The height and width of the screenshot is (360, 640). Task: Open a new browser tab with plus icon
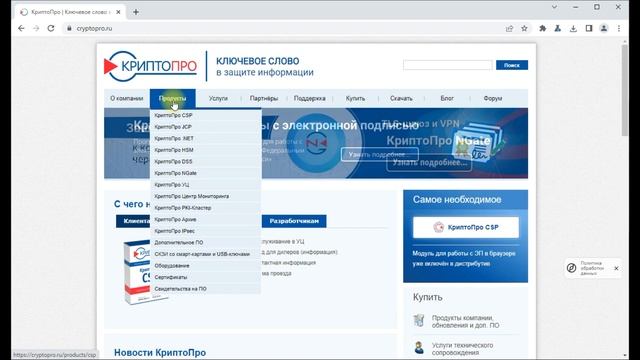tap(136, 12)
